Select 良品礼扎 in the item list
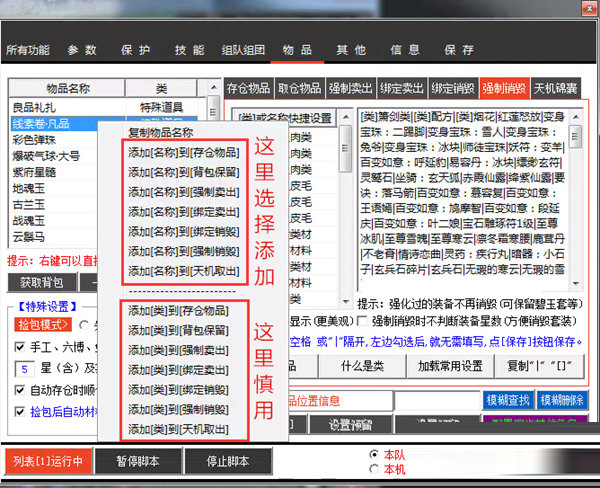The height and width of the screenshot is (488, 600). [34, 108]
